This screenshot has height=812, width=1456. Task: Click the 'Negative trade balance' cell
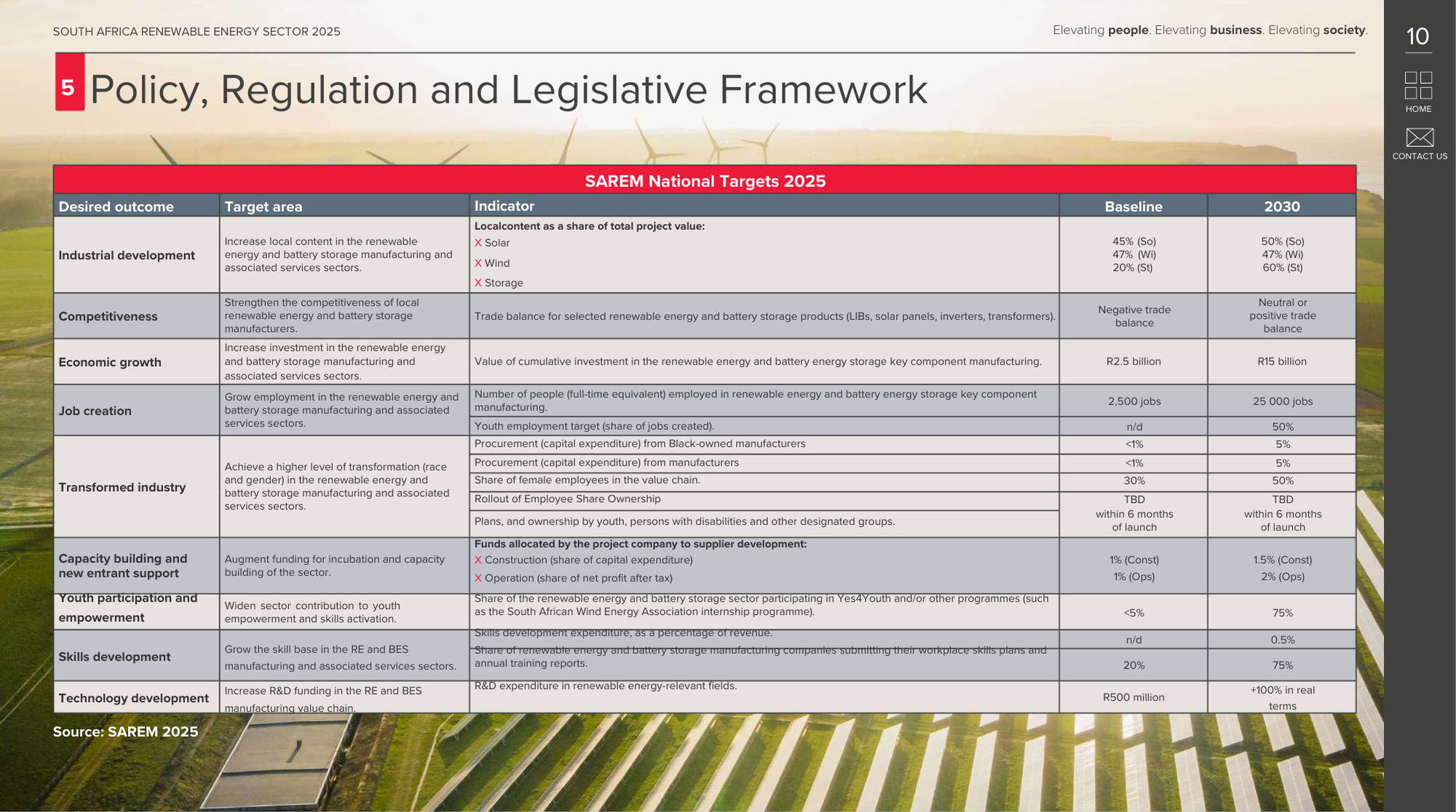[x=1134, y=317]
